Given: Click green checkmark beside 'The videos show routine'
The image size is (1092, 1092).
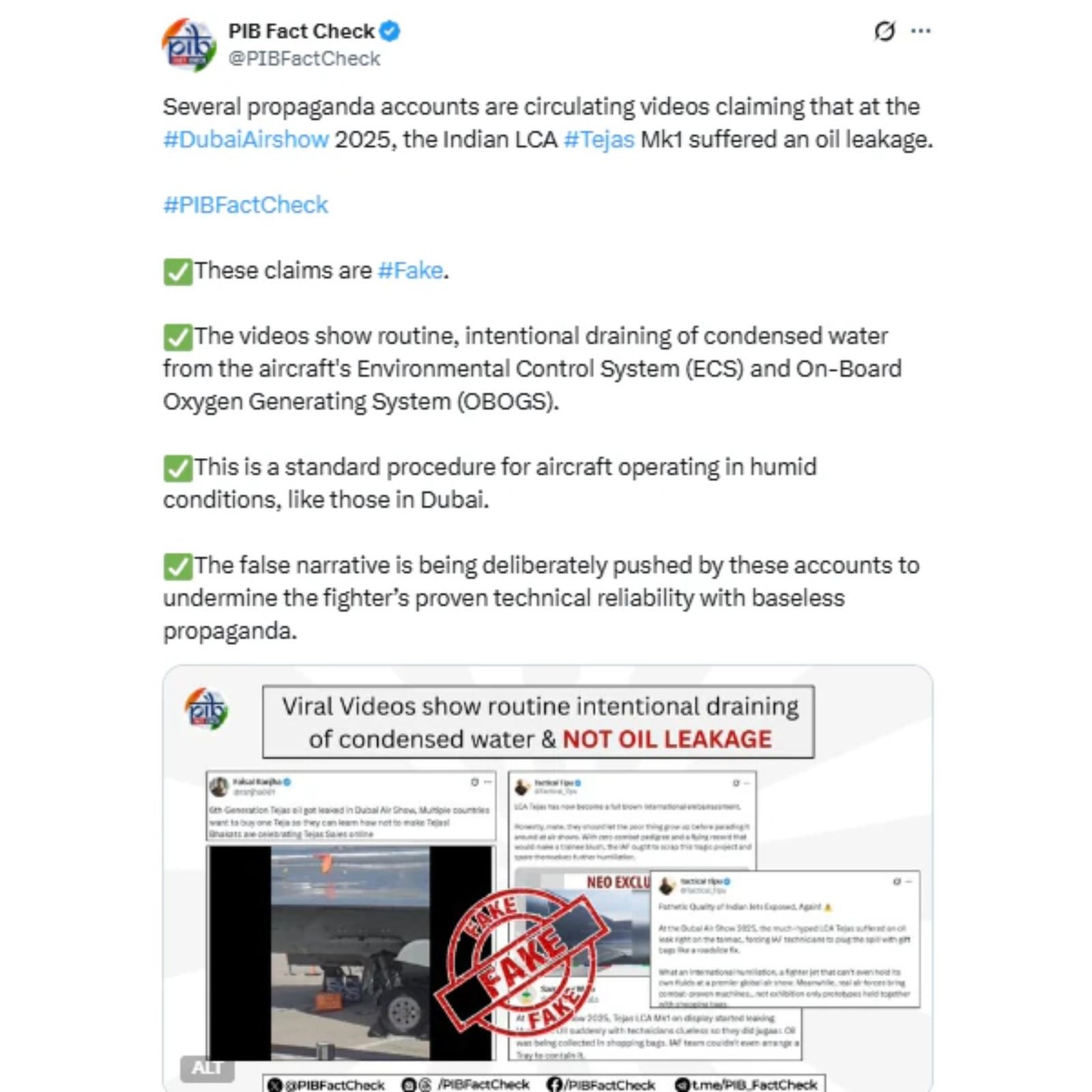Looking at the screenshot, I should tap(177, 337).
